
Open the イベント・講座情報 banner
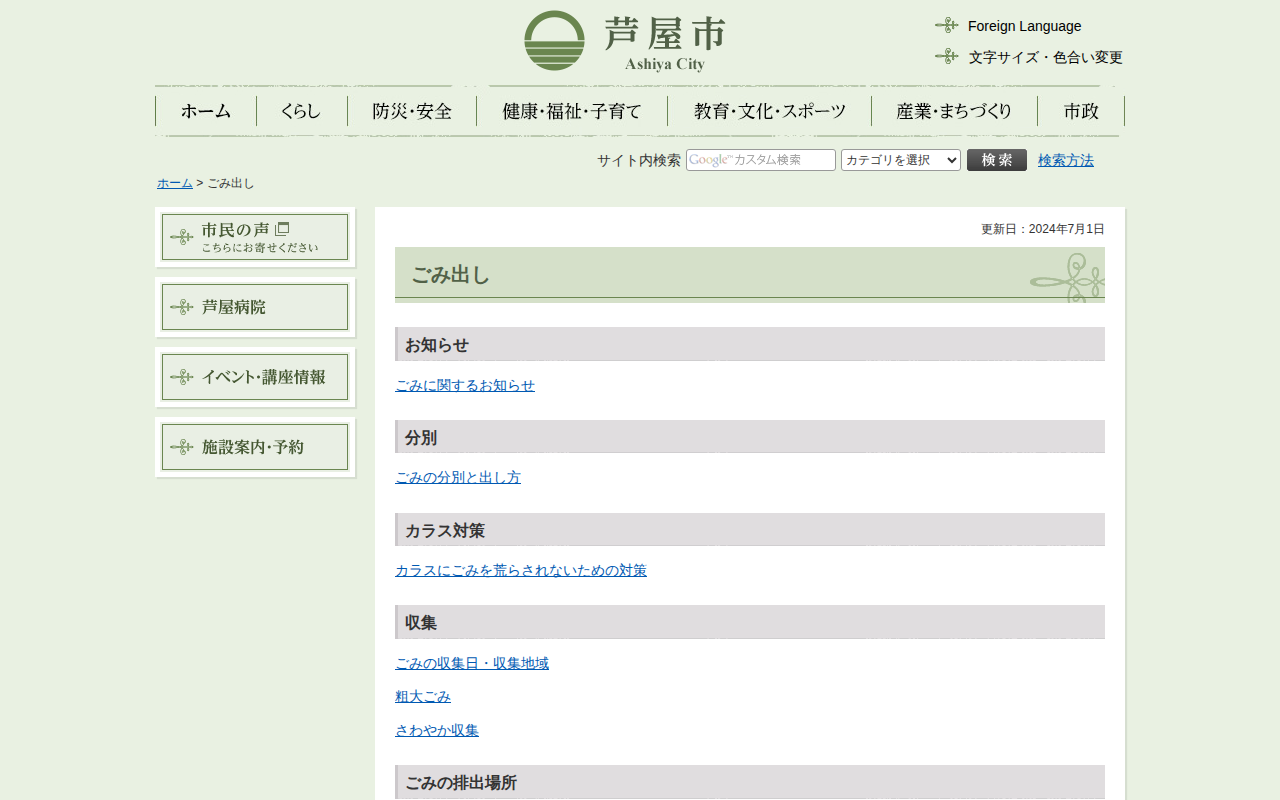tap(255, 377)
